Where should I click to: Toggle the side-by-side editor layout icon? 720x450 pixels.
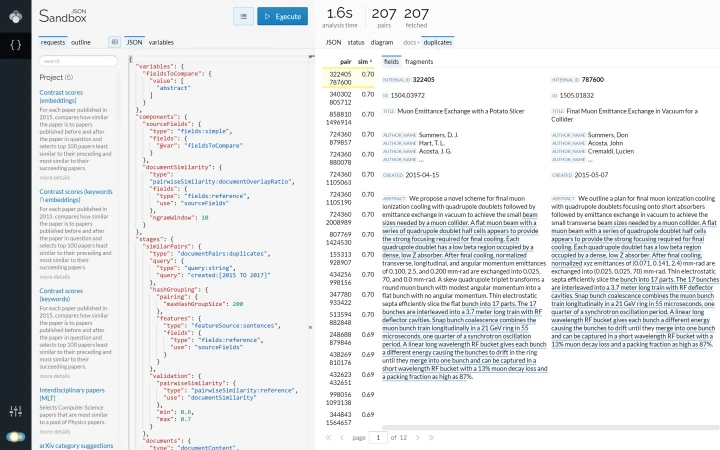point(115,42)
